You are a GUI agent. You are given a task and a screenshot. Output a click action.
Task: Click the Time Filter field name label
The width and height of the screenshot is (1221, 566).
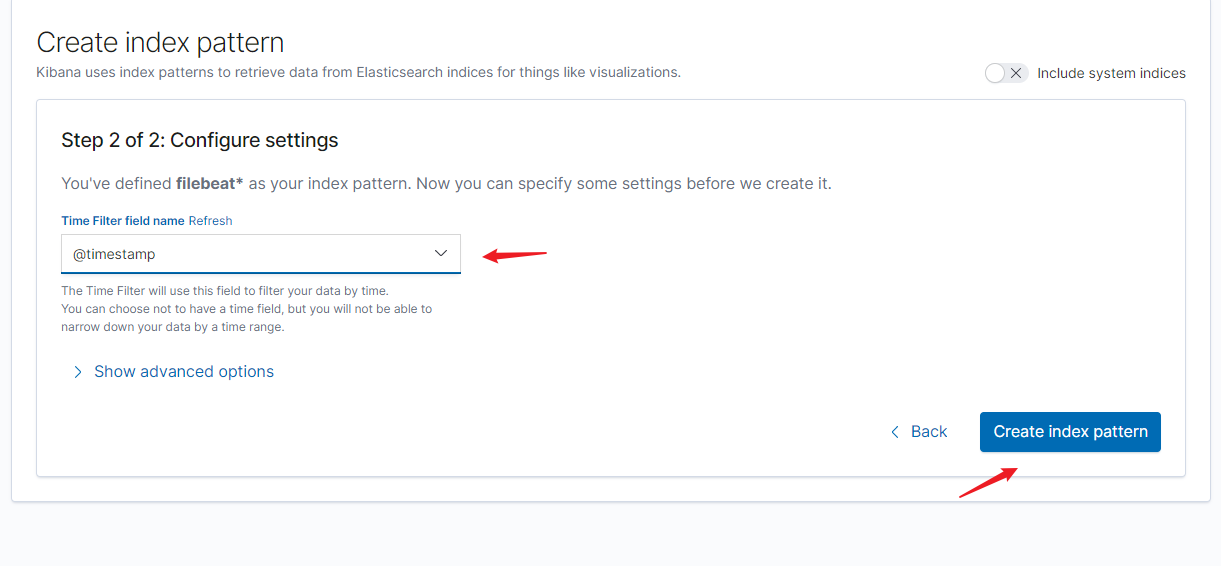(x=123, y=220)
